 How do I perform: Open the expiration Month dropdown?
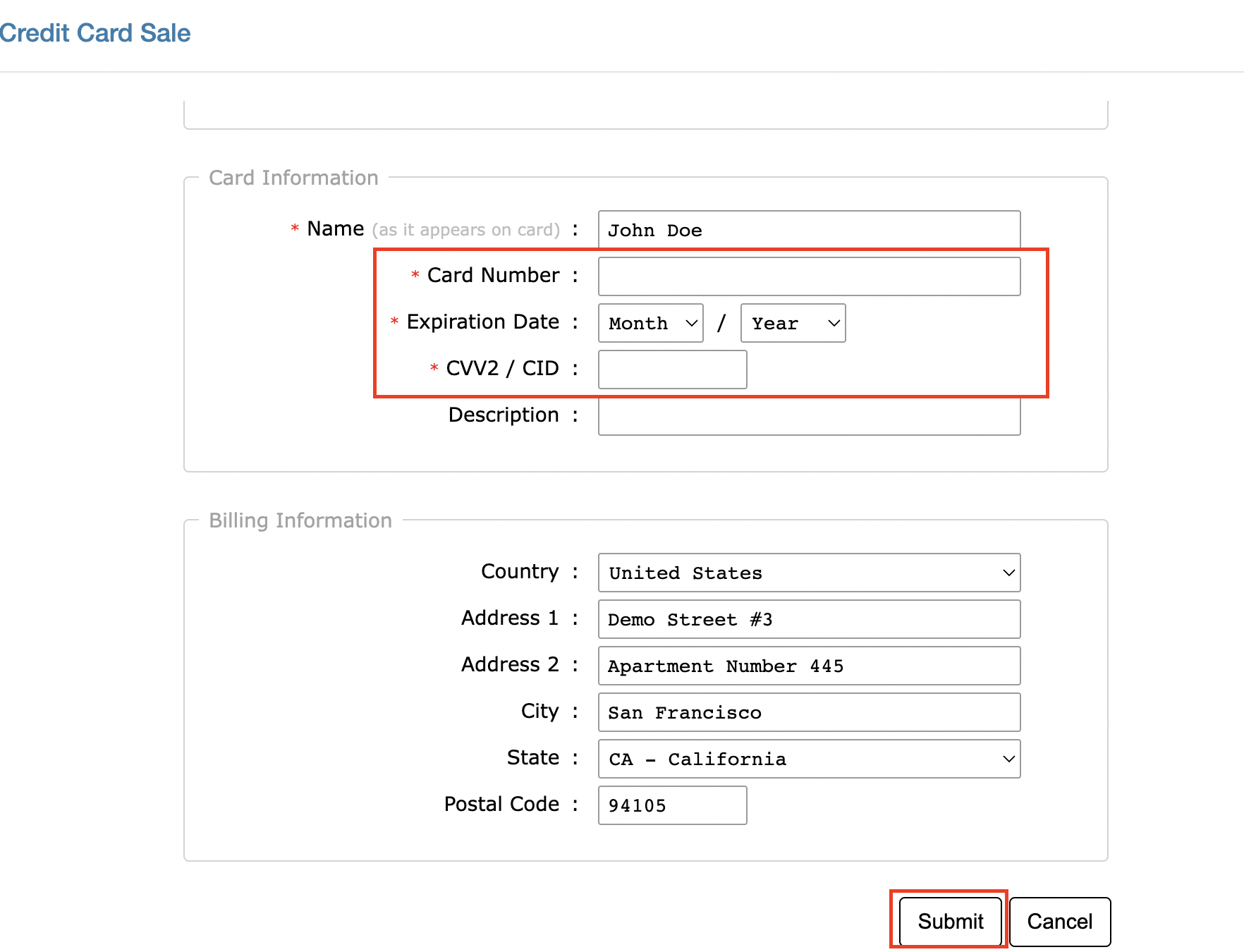(x=650, y=323)
